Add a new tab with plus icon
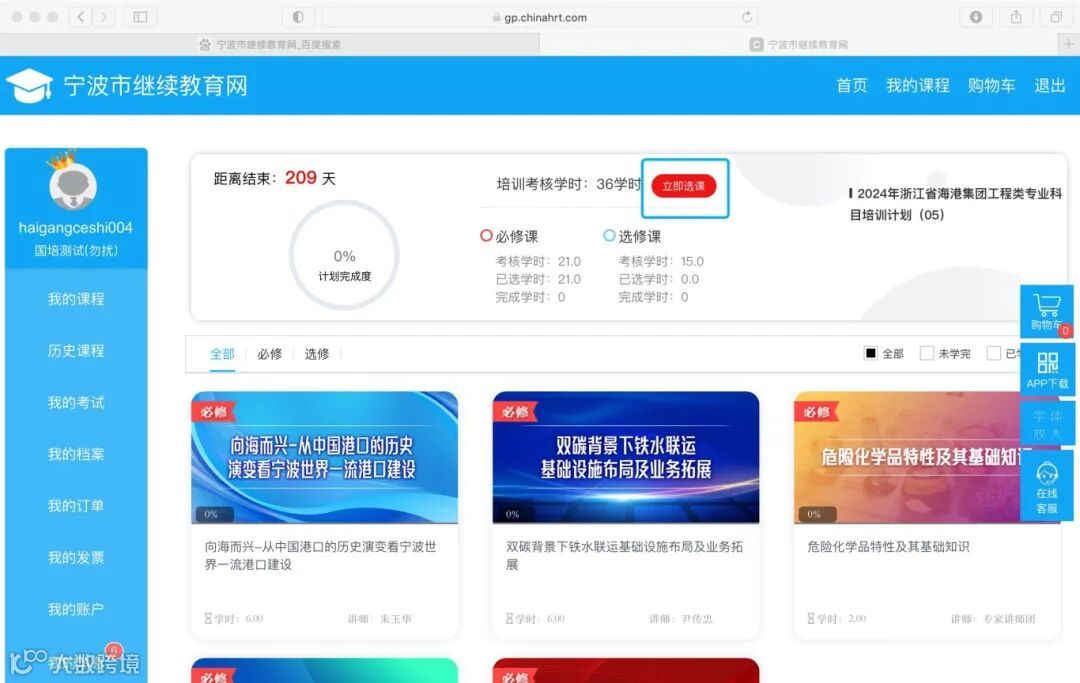This screenshot has width=1080, height=683. (x=1069, y=44)
